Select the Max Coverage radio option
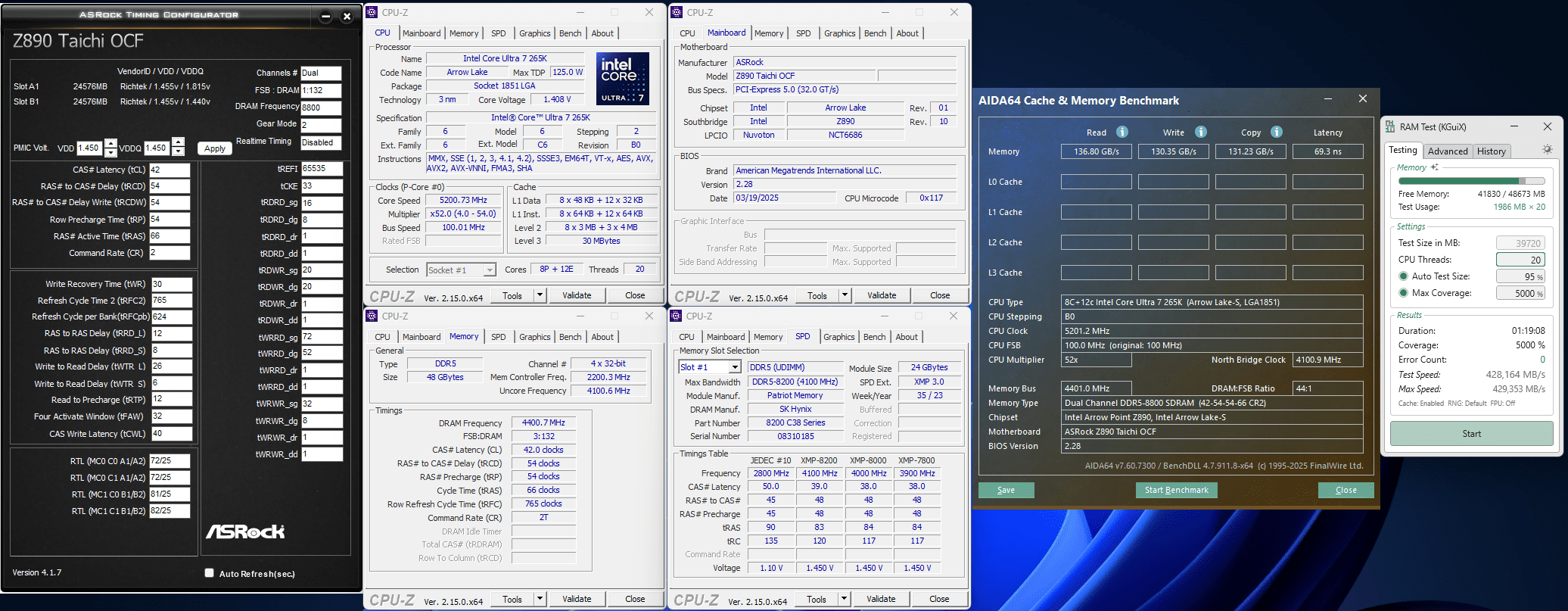1568x611 pixels. pyautogui.click(x=1403, y=293)
